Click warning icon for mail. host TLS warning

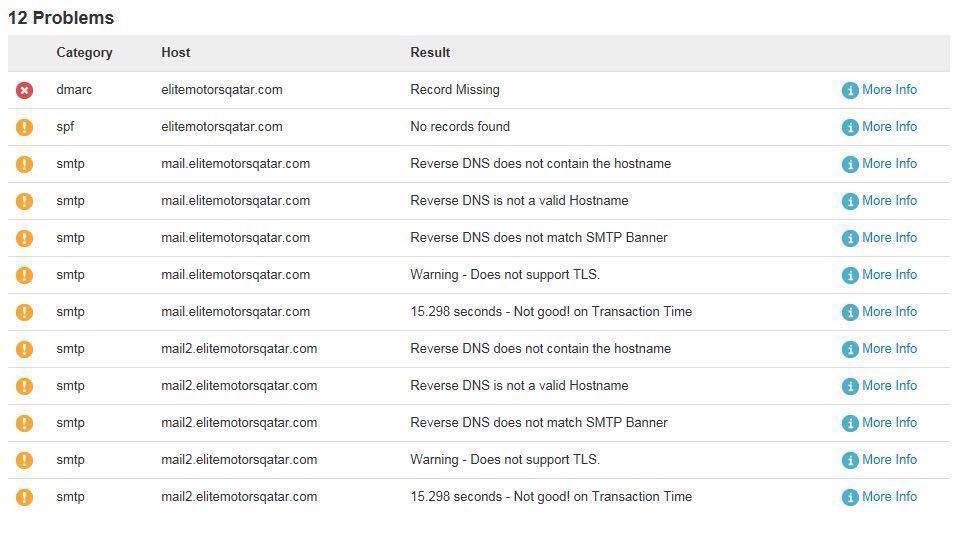coord(25,275)
